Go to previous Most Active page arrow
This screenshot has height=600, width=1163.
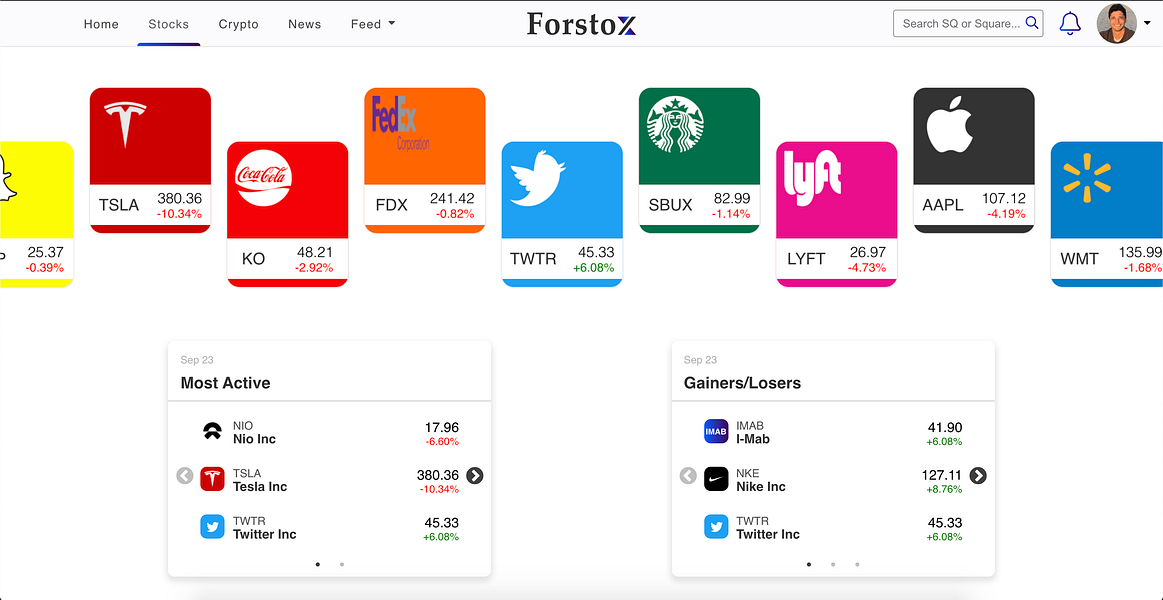point(185,475)
